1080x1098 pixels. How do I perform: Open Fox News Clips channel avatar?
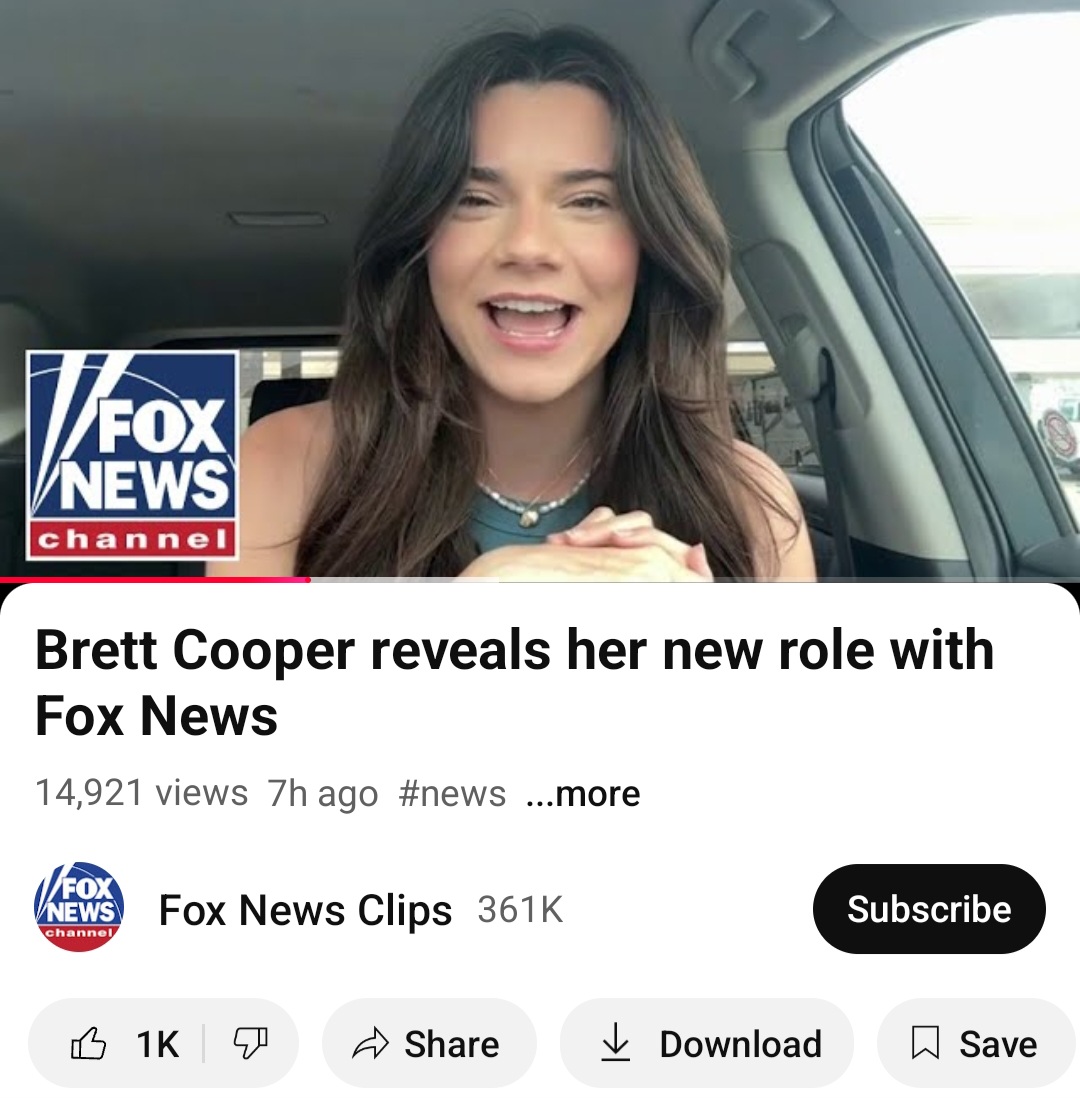tap(79, 908)
